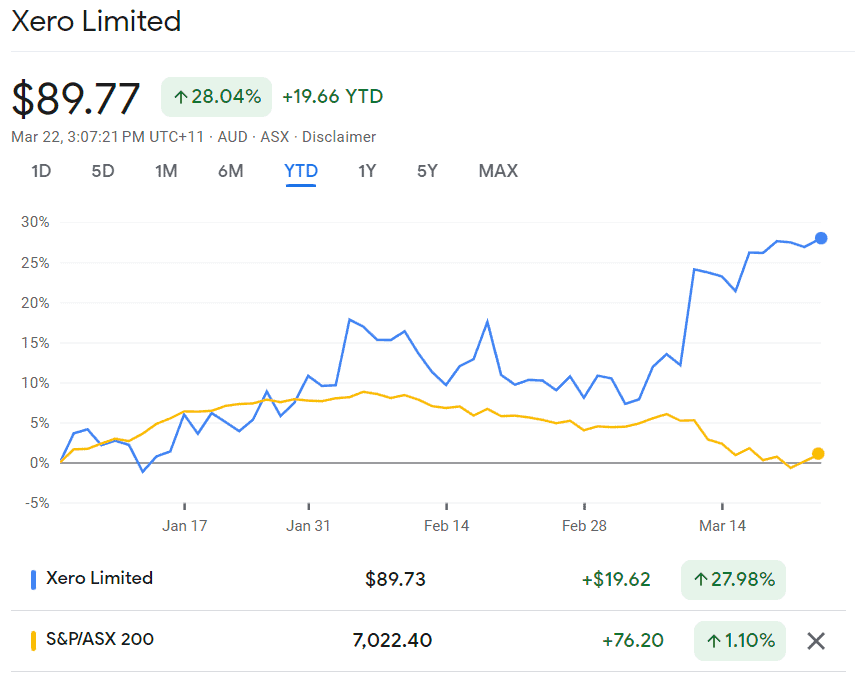Select the 1M time range
Screen dimensions: 855x676
click(x=166, y=171)
